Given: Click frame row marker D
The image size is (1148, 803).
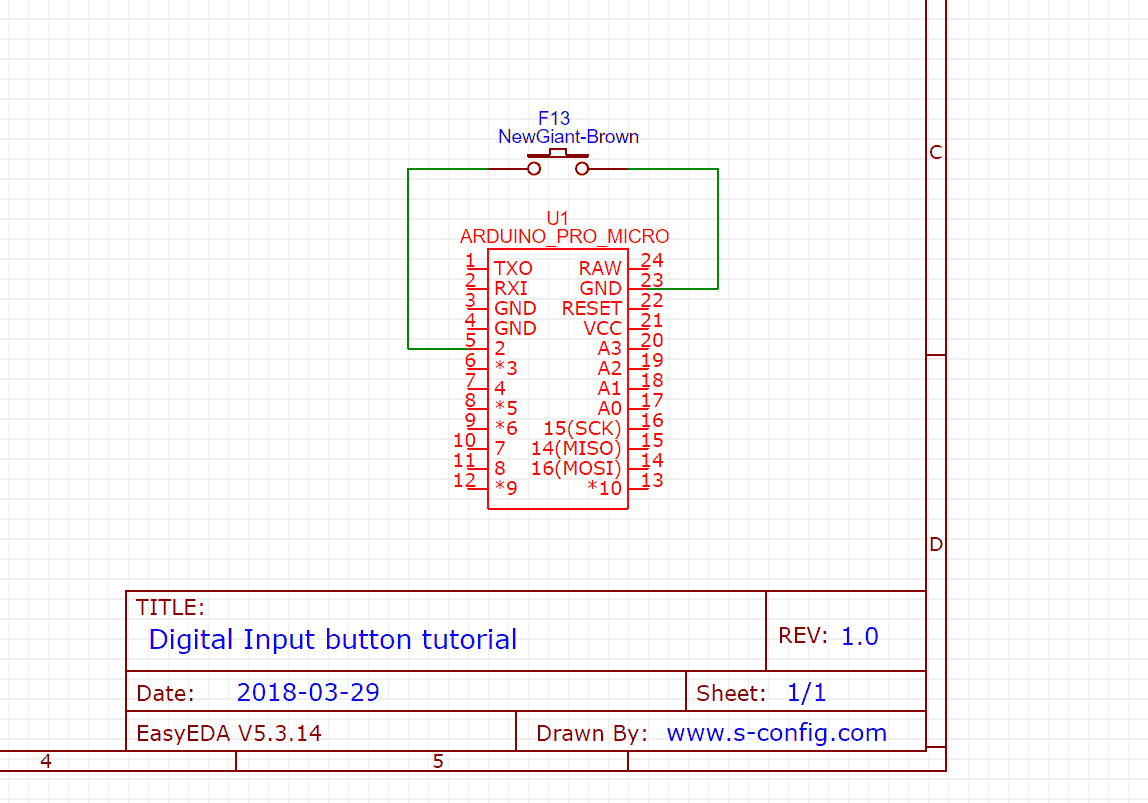Looking at the screenshot, I should coord(936,545).
